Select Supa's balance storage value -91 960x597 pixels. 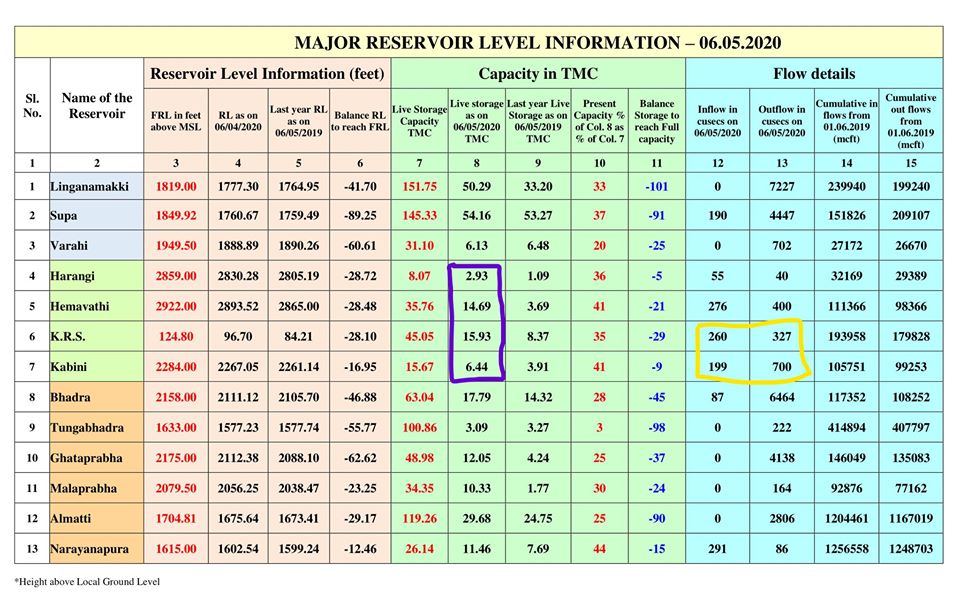click(x=656, y=216)
